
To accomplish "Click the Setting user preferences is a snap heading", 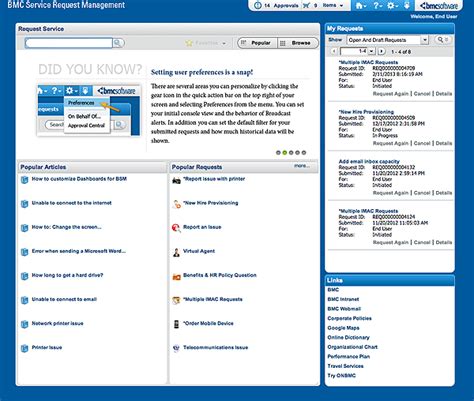I will click(202, 72).
